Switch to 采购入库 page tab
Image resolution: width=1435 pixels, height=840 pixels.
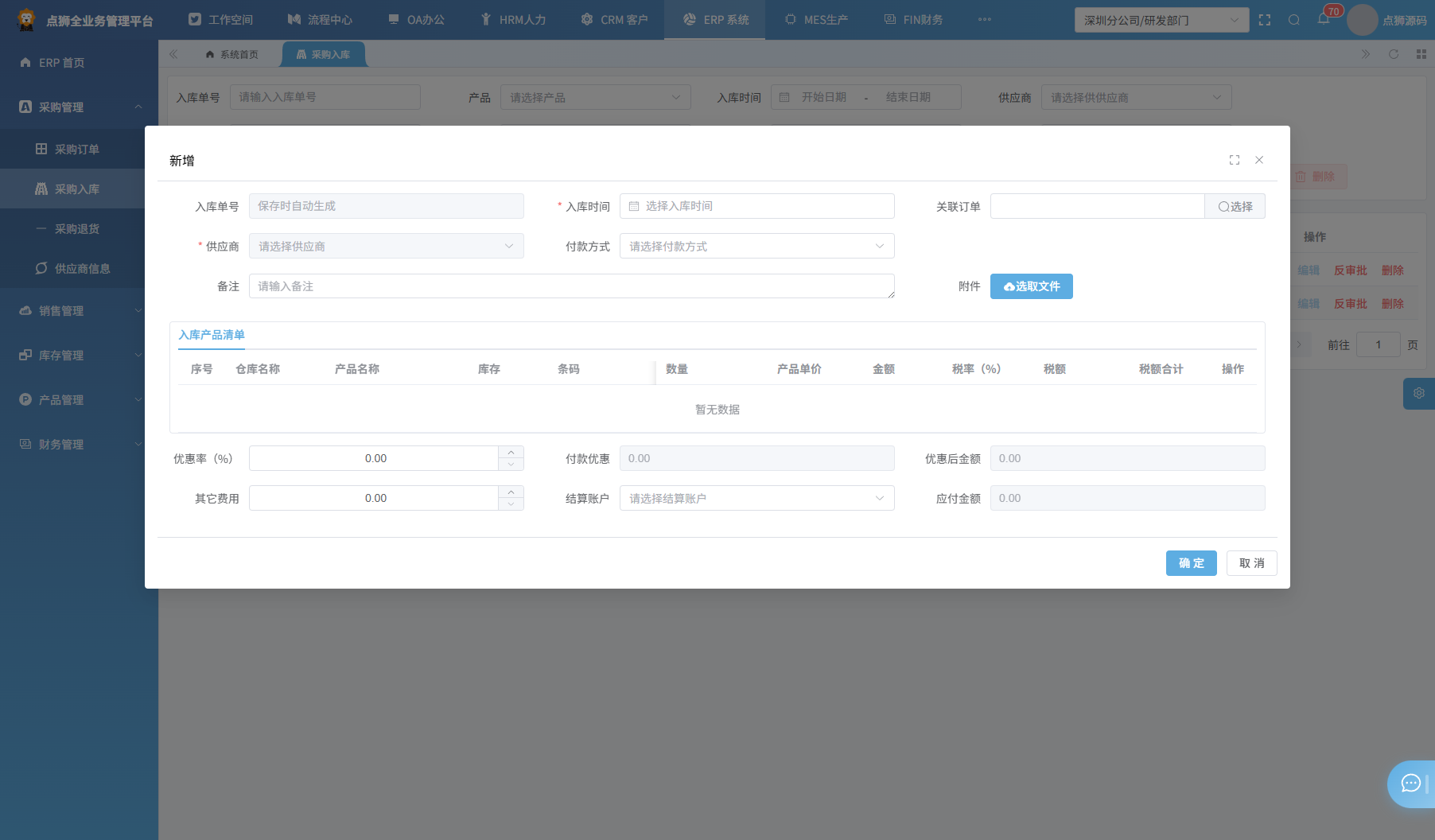(323, 54)
